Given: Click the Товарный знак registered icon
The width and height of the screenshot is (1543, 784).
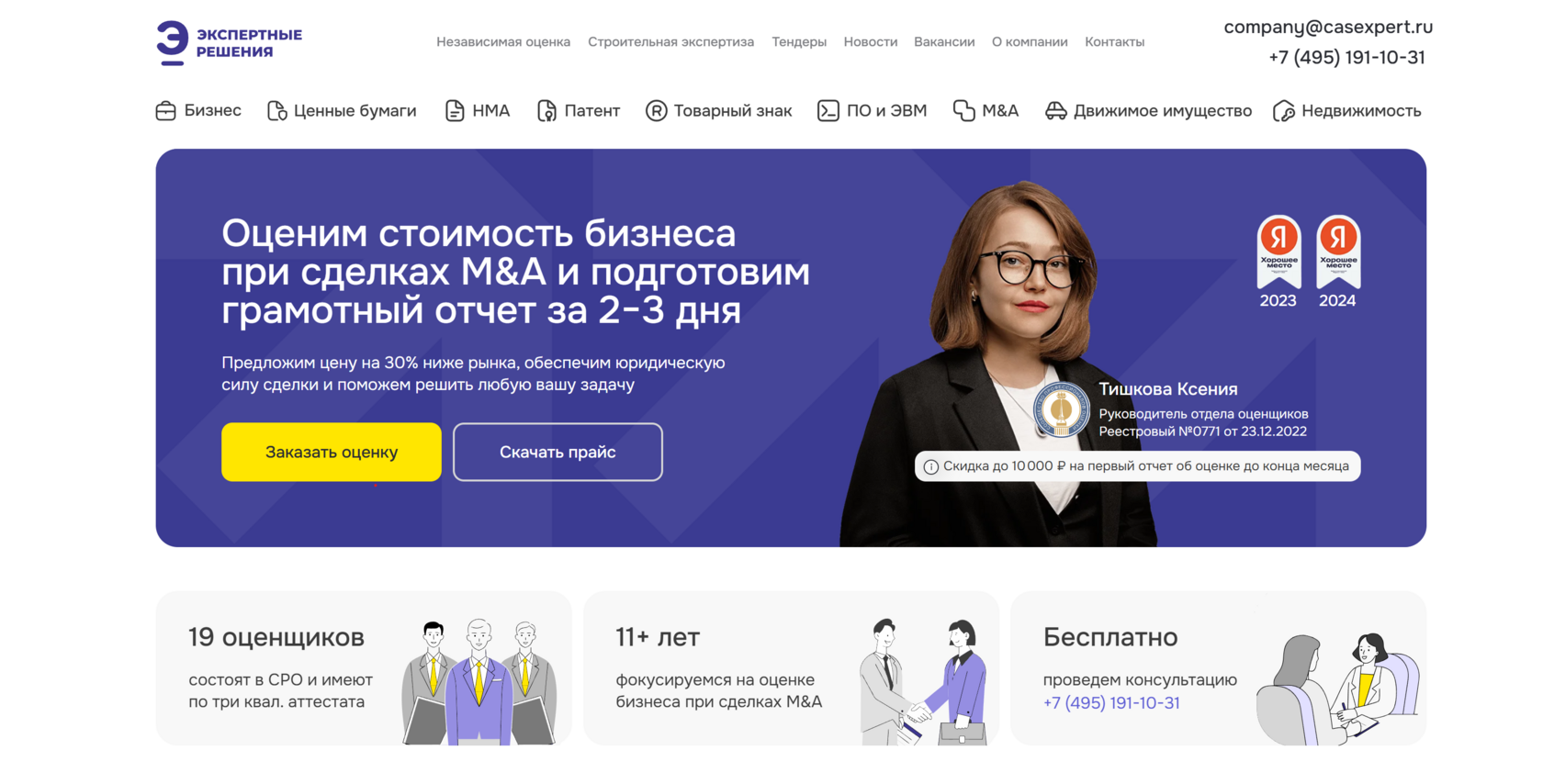Looking at the screenshot, I should pos(656,111).
